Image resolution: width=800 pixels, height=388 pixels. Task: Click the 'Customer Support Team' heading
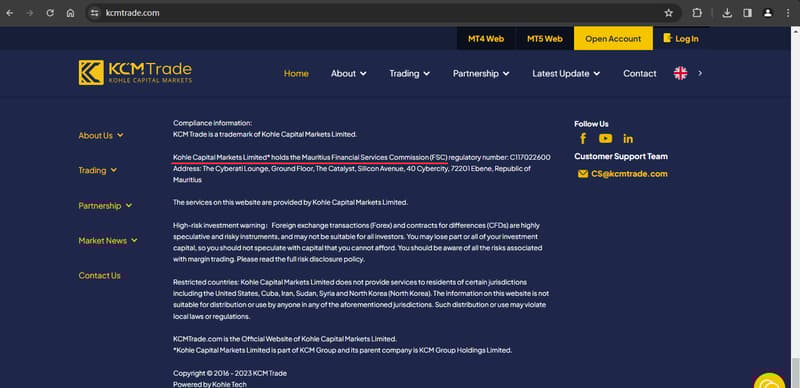(620, 156)
